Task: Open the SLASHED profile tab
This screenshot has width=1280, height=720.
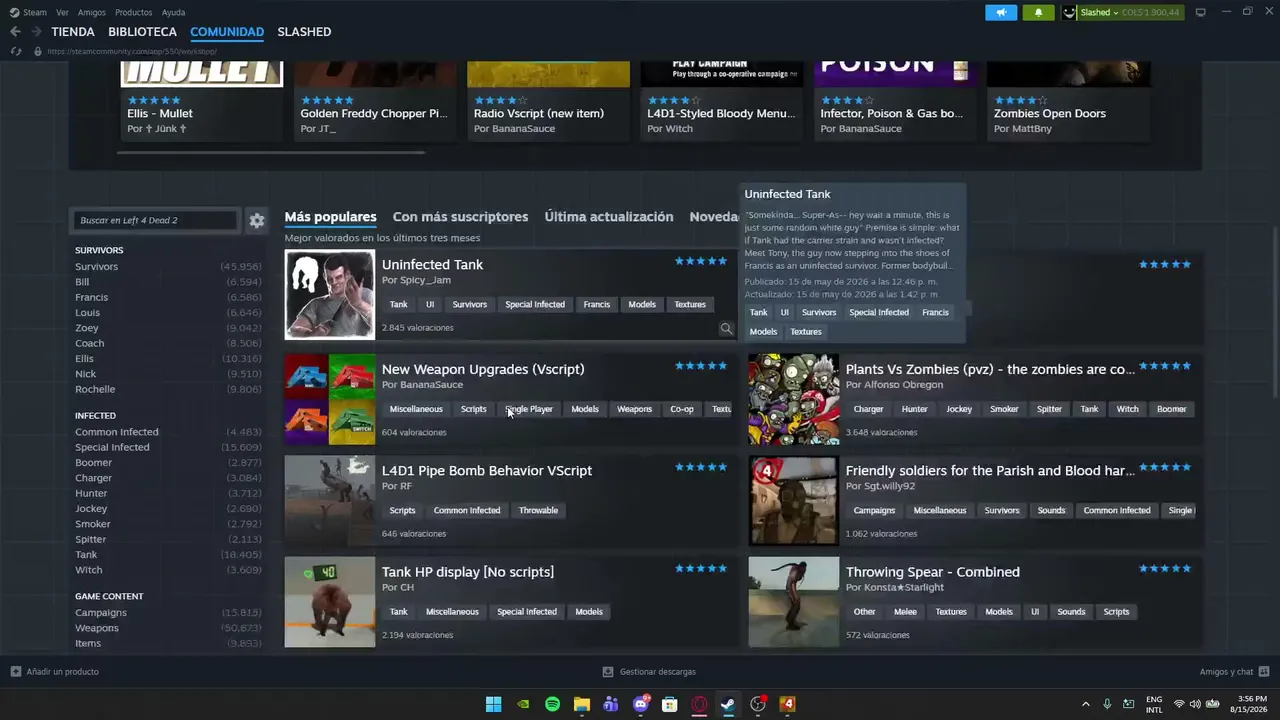Action: (304, 32)
